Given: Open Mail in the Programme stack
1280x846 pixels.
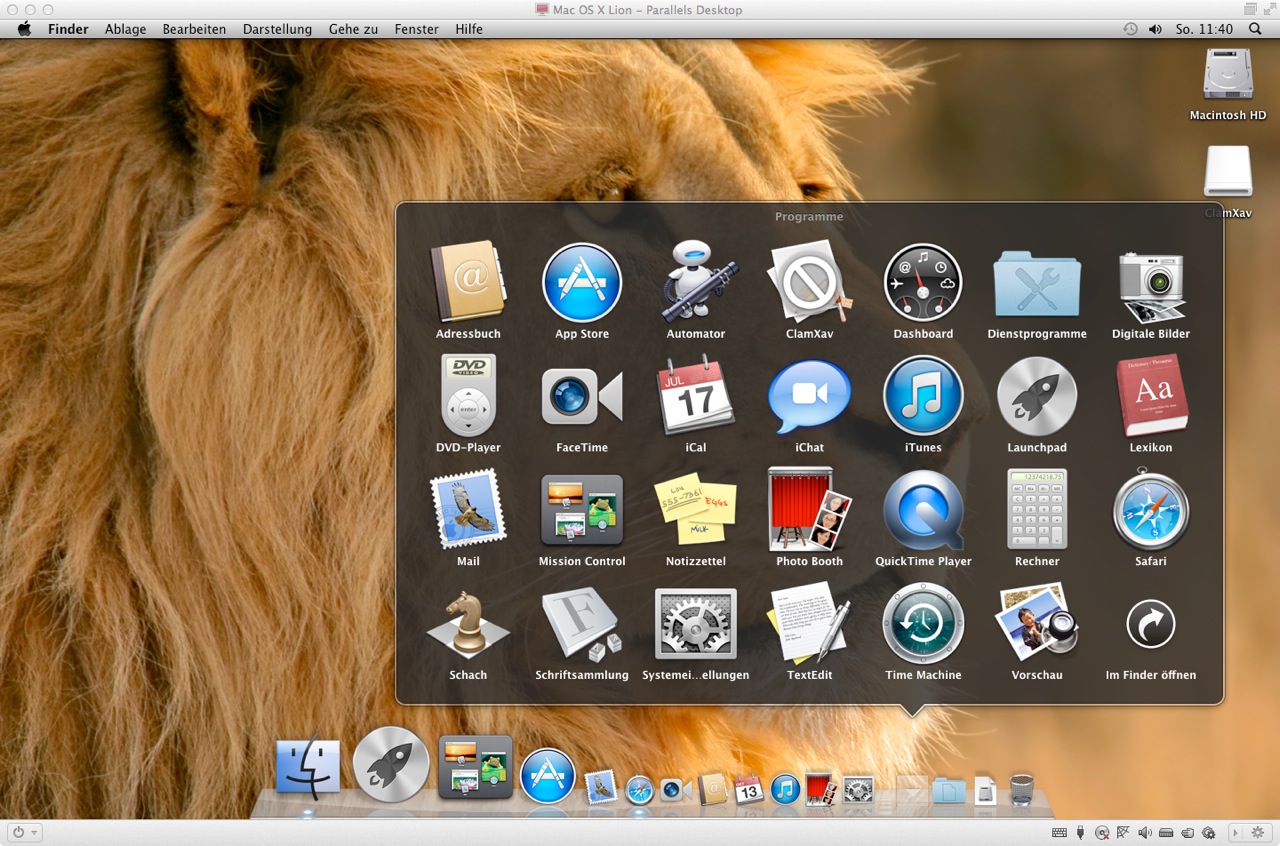Looking at the screenshot, I should tap(468, 510).
